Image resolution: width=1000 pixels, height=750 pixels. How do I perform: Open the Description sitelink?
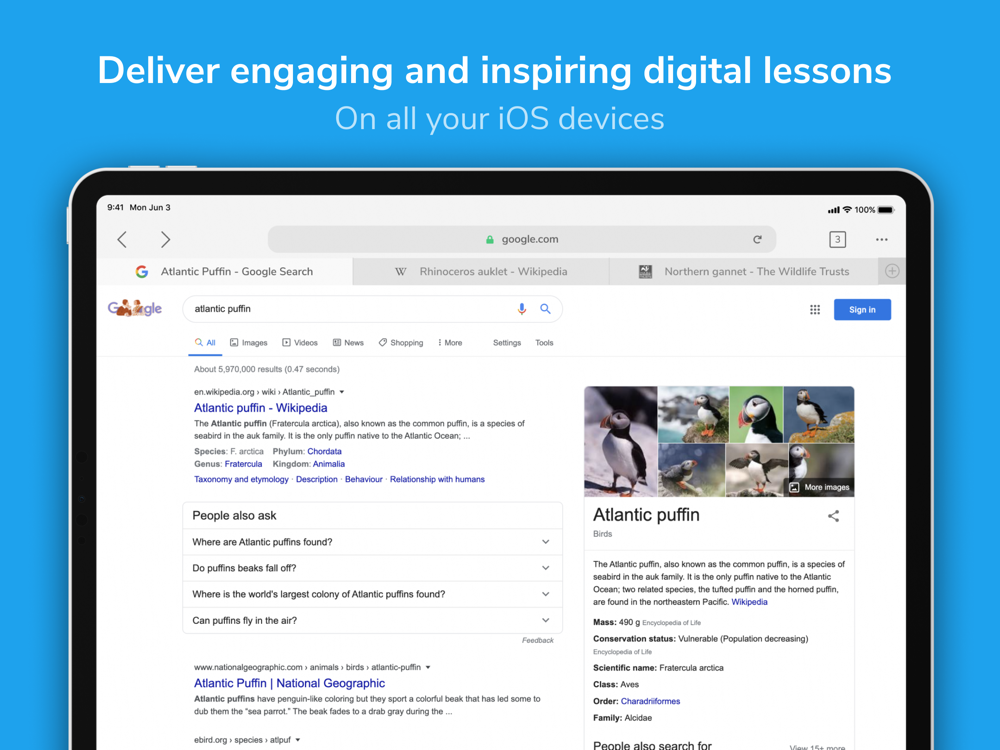point(316,480)
